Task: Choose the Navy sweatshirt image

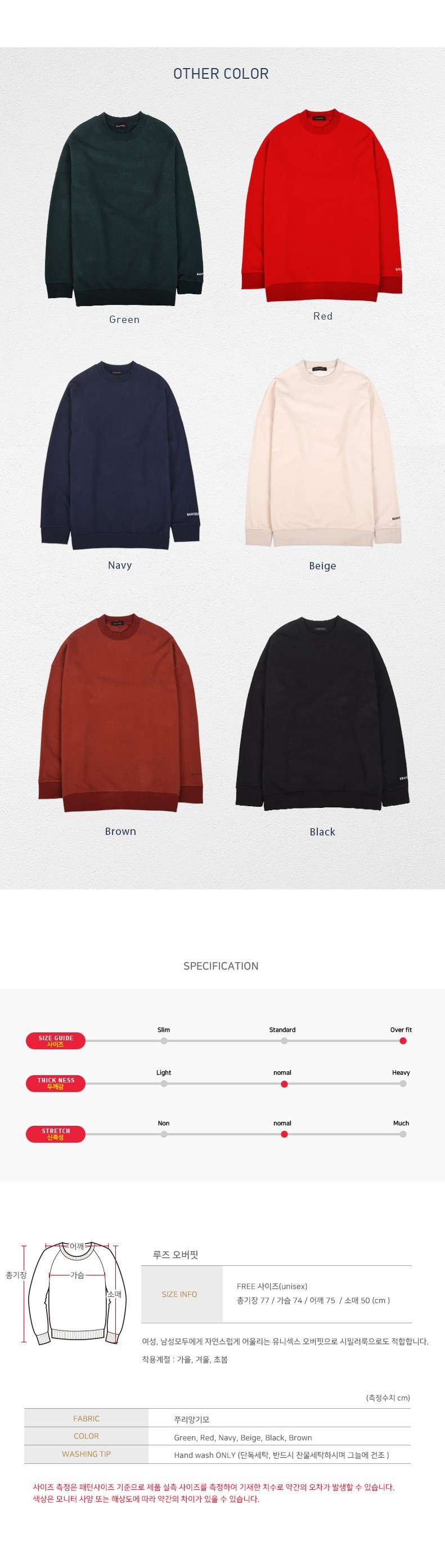Action: [x=120, y=455]
